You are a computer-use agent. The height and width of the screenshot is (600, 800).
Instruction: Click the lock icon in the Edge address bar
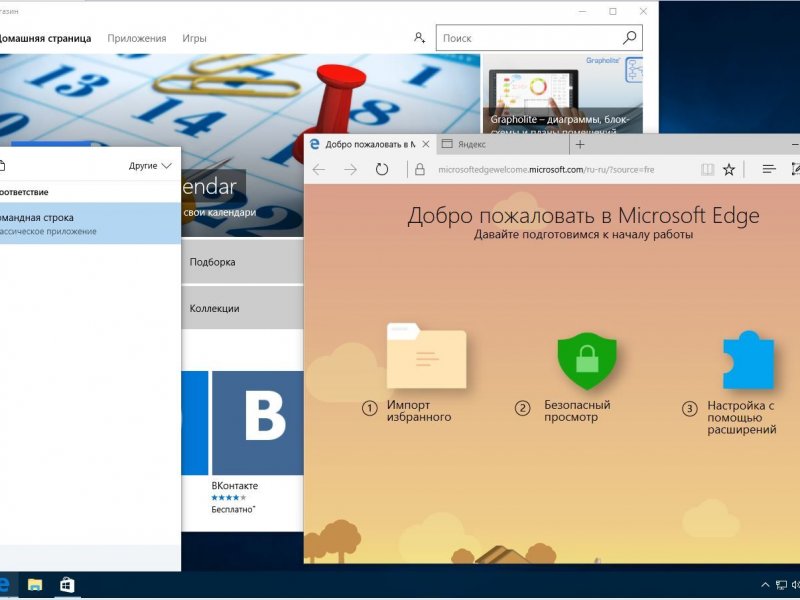pos(420,169)
